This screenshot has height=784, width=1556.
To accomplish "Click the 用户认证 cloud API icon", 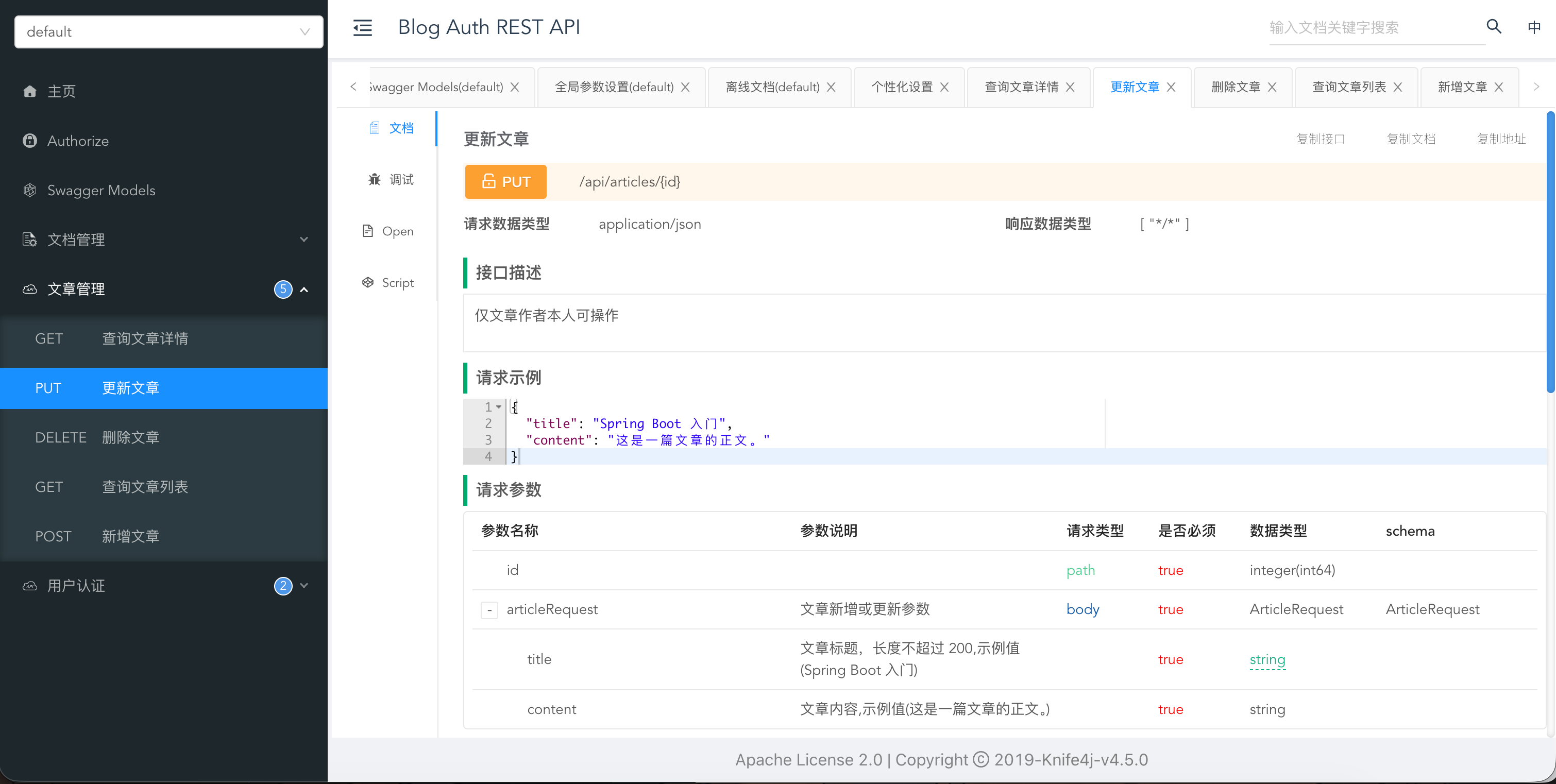I will pyautogui.click(x=29, y=586).
